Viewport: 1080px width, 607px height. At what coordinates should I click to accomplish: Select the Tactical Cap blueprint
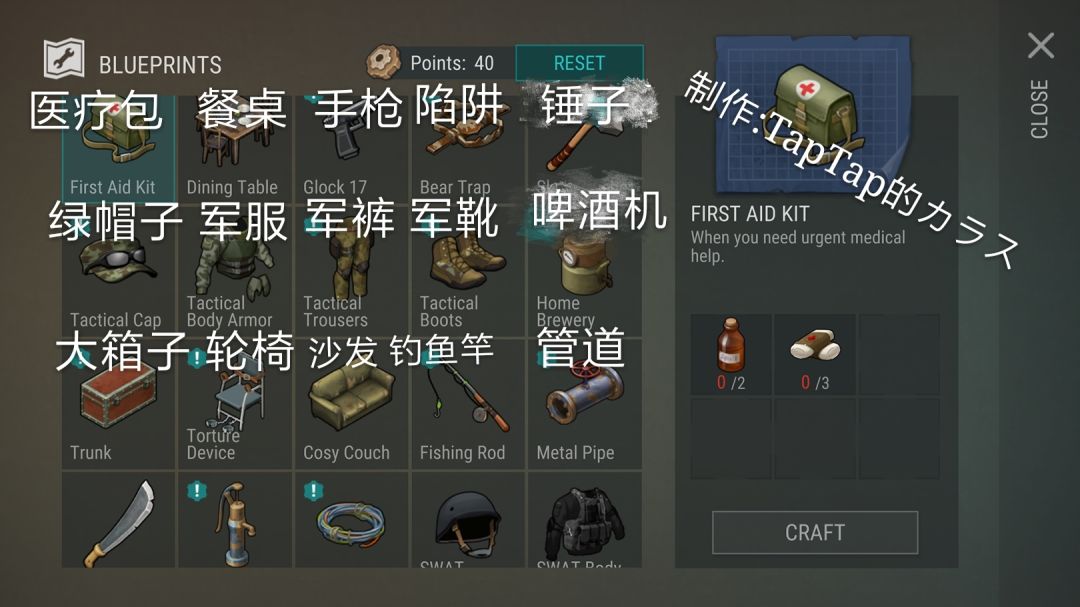click(118, 271)
